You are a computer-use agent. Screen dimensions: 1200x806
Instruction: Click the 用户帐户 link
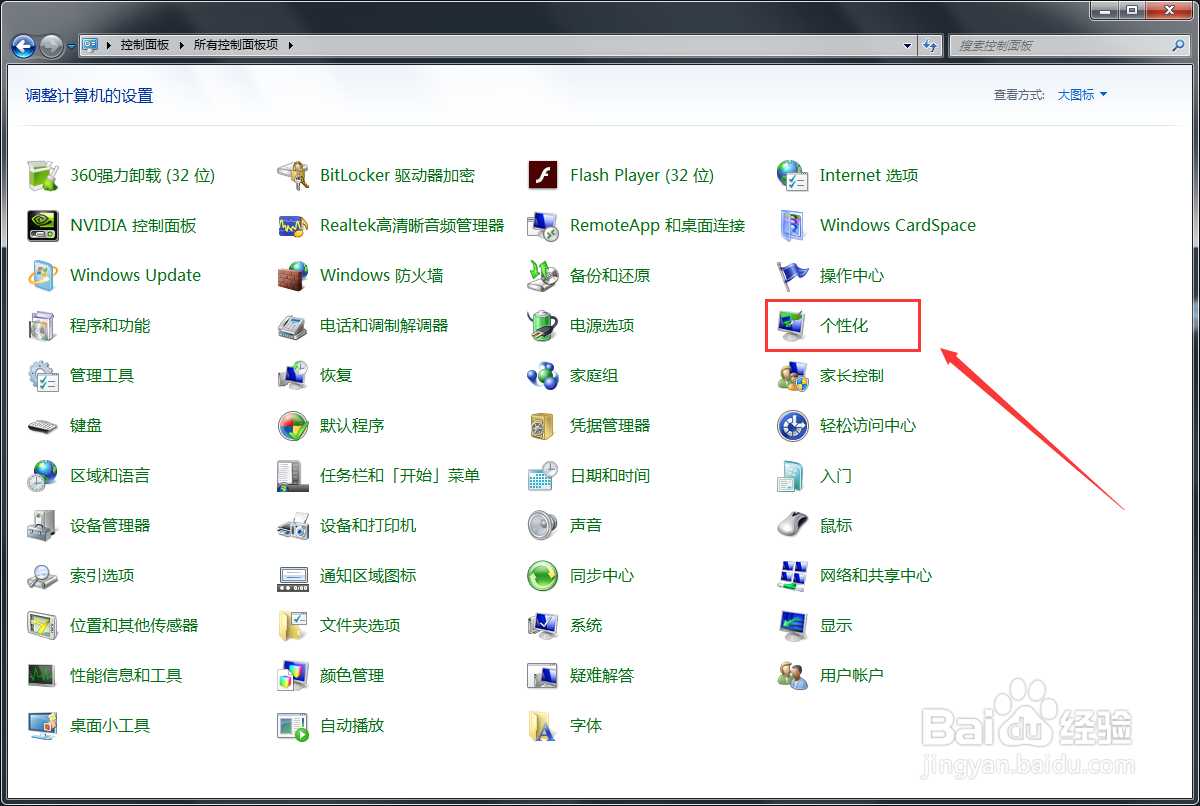852,675
